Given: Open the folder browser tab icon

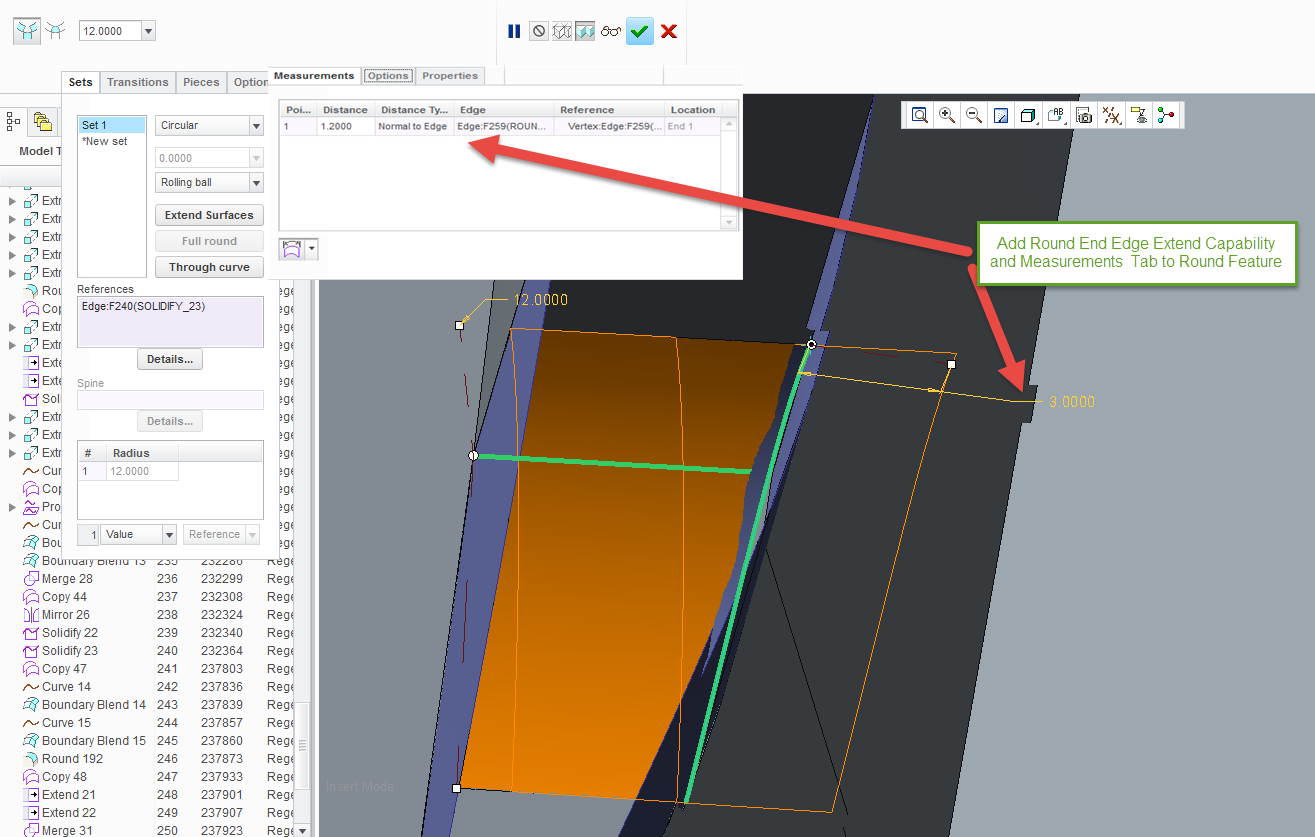Looking at the screenshot, I should 42,121.
